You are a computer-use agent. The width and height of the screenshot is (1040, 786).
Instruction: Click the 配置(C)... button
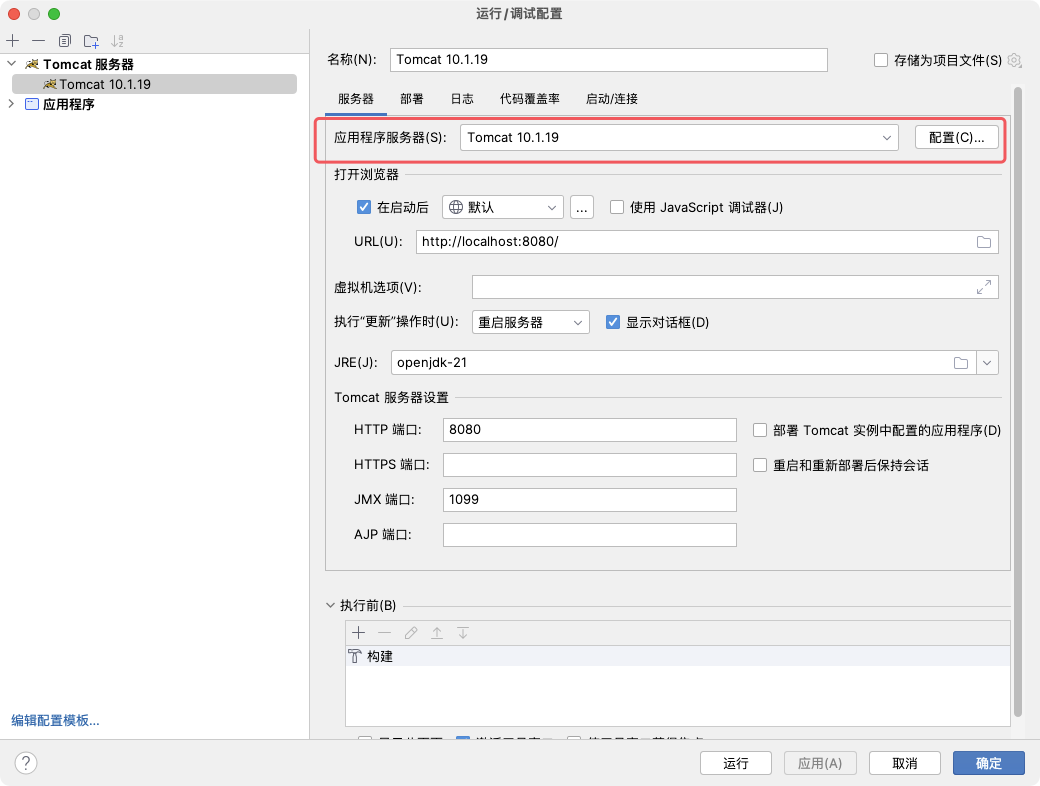956,137
